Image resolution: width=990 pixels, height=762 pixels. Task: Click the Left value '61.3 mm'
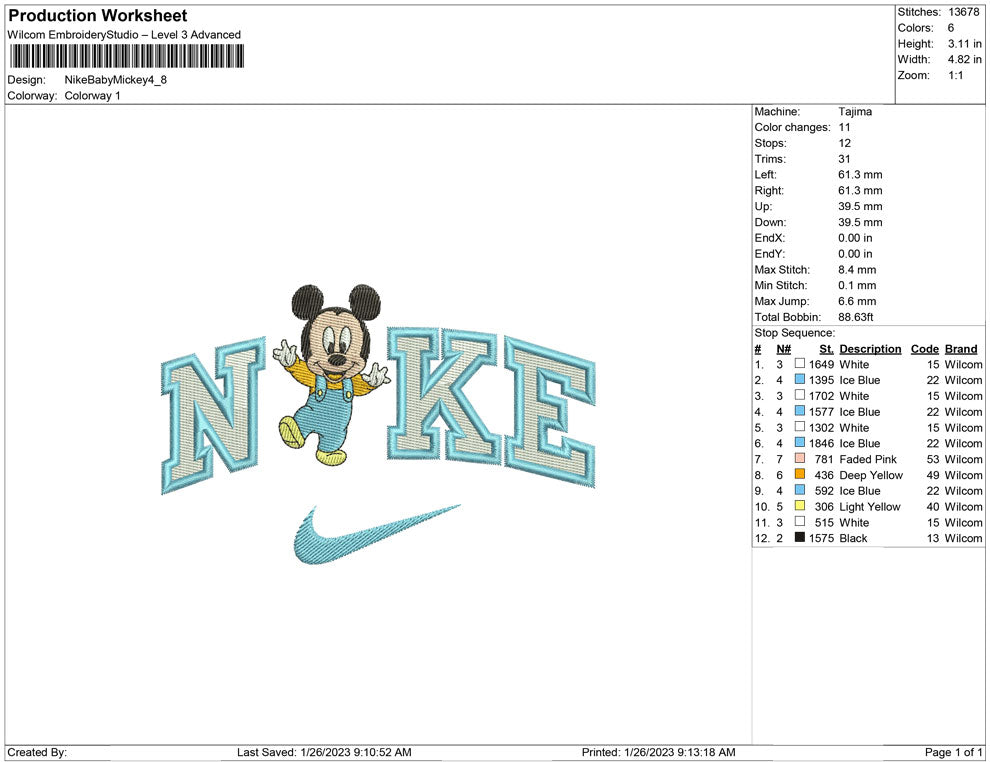click(860, 174)
